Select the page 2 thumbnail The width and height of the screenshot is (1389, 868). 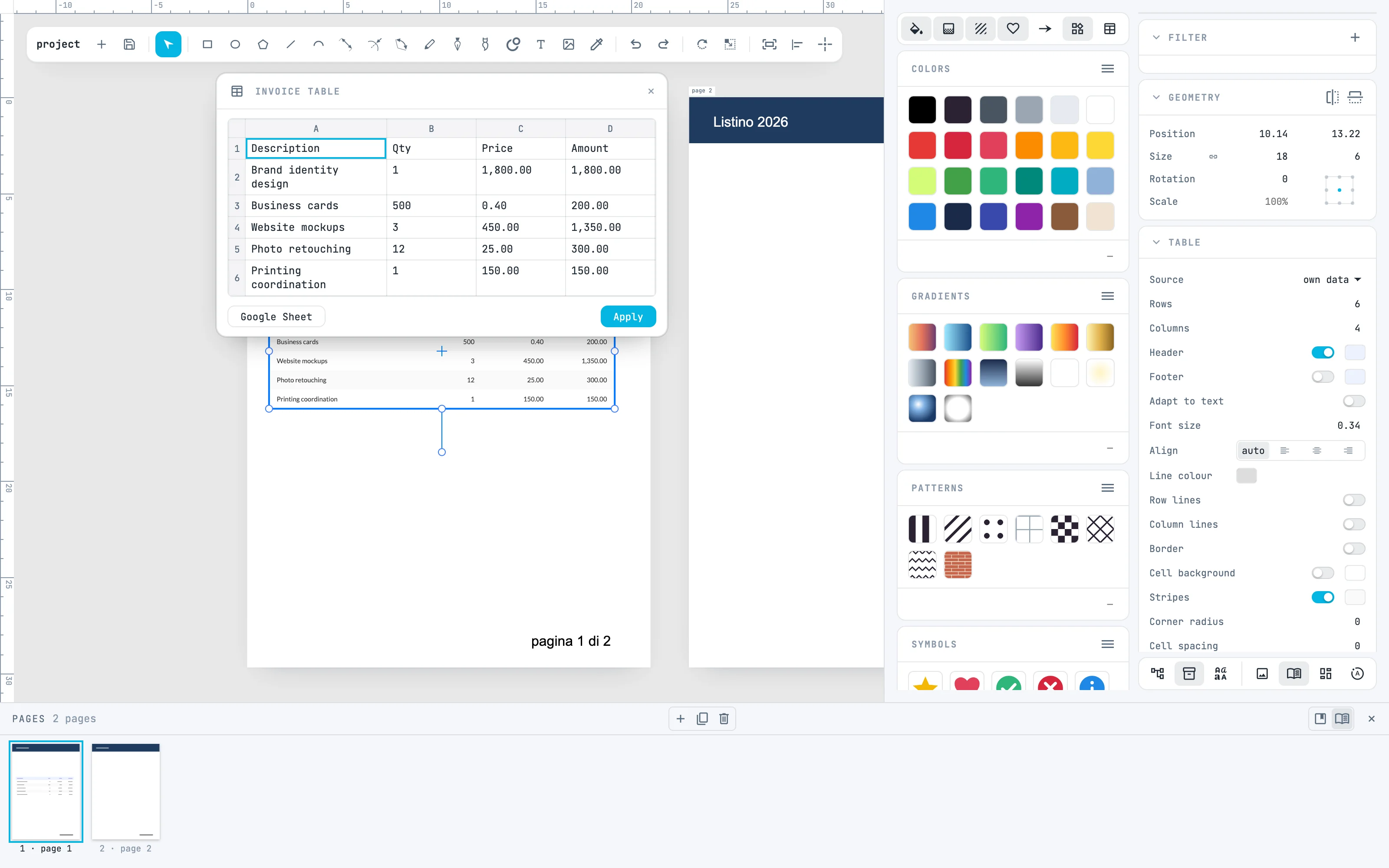point(126,791)
